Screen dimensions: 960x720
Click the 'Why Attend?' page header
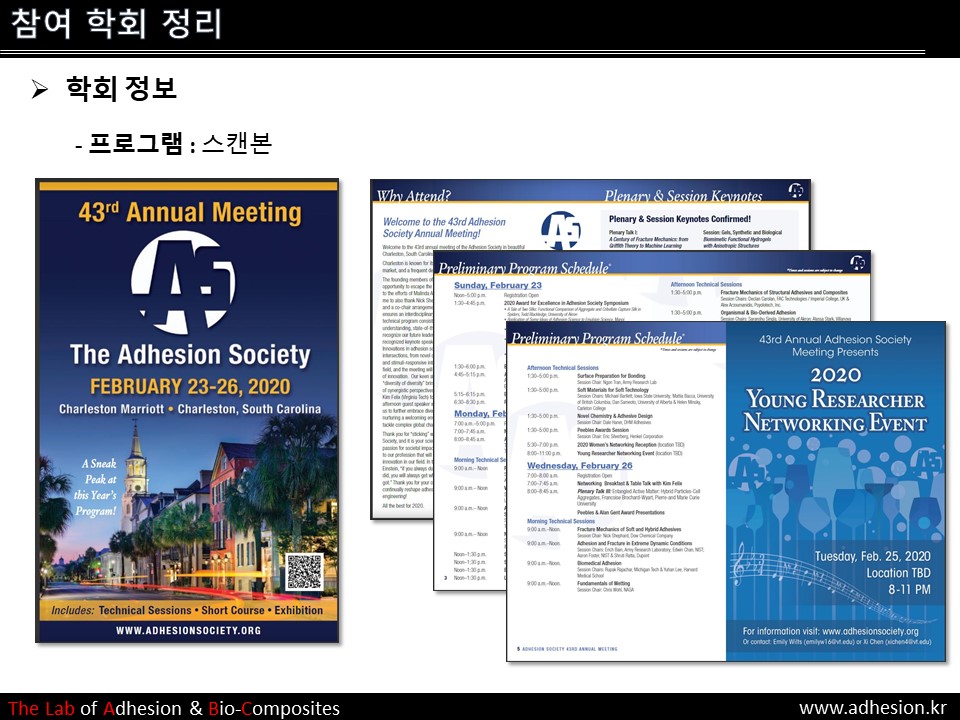[414, 196]
